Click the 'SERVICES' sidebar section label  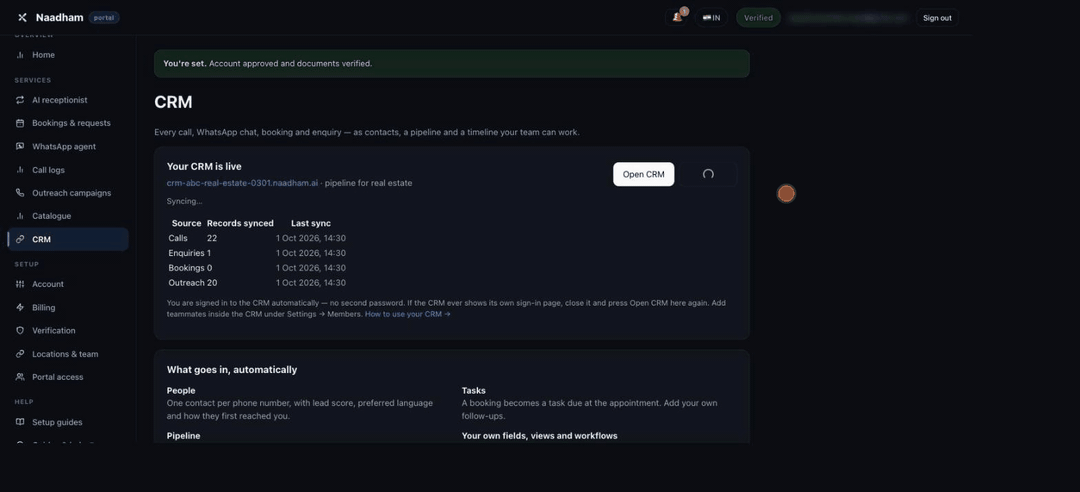[x=33, y=81]
